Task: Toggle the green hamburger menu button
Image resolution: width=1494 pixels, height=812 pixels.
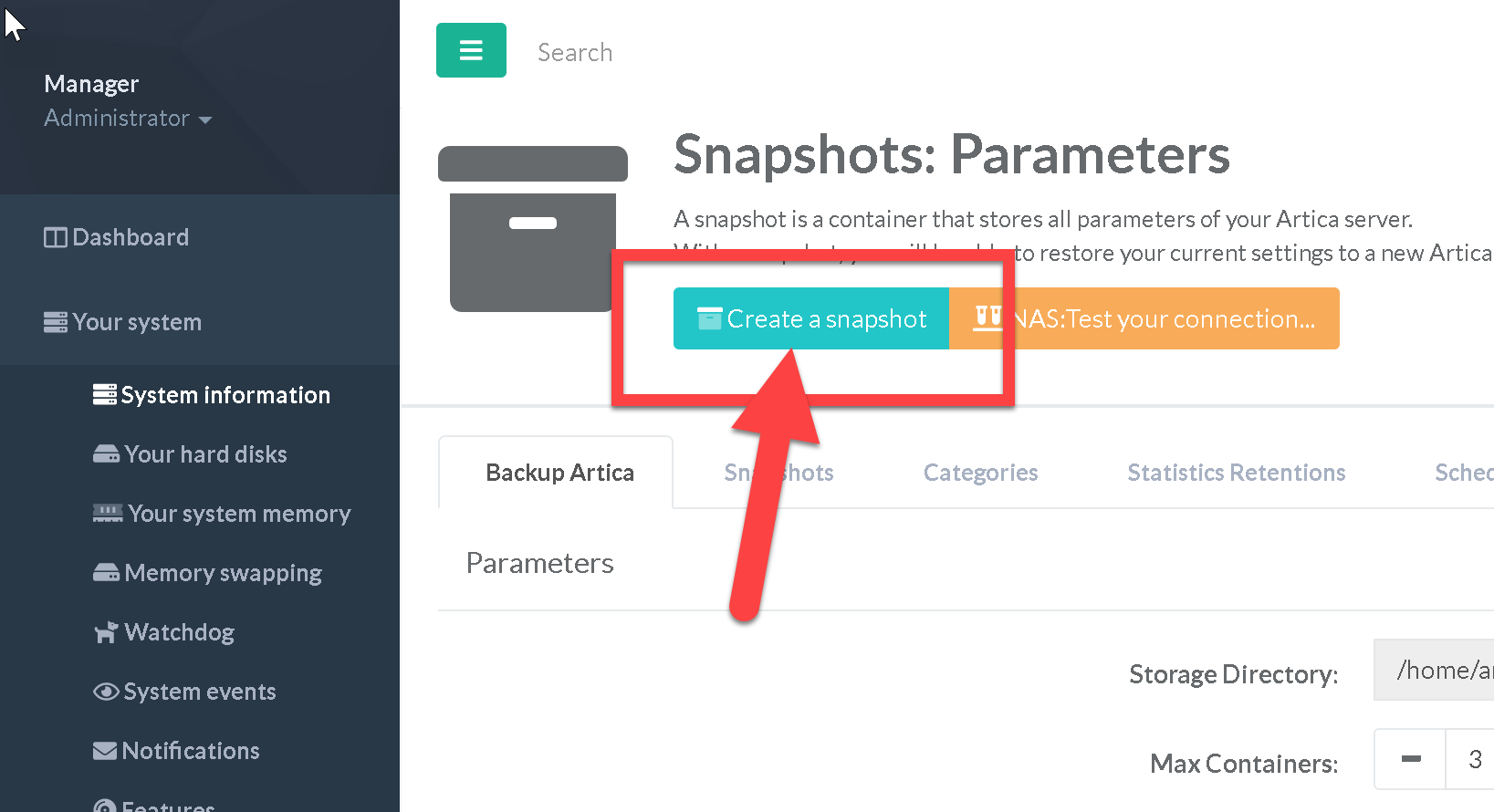Action: pos(471,50)
